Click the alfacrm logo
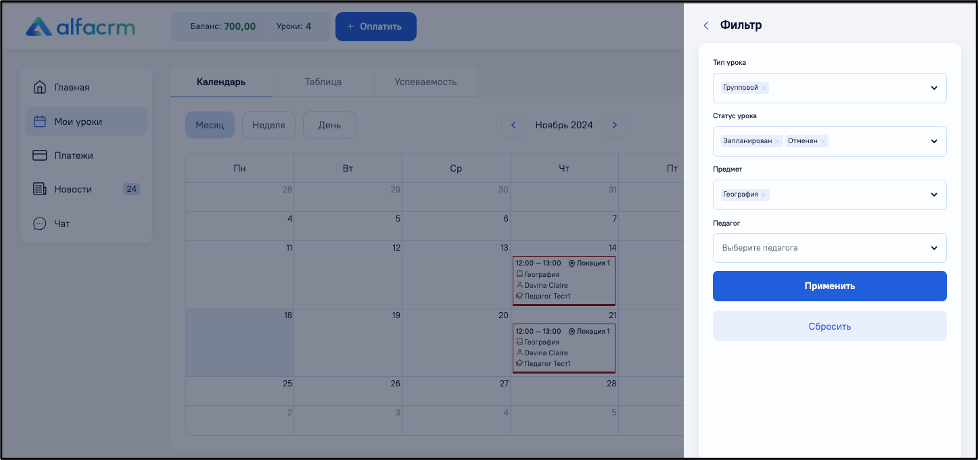This screenshot has height=460, width=979. (x=80, y=26)
